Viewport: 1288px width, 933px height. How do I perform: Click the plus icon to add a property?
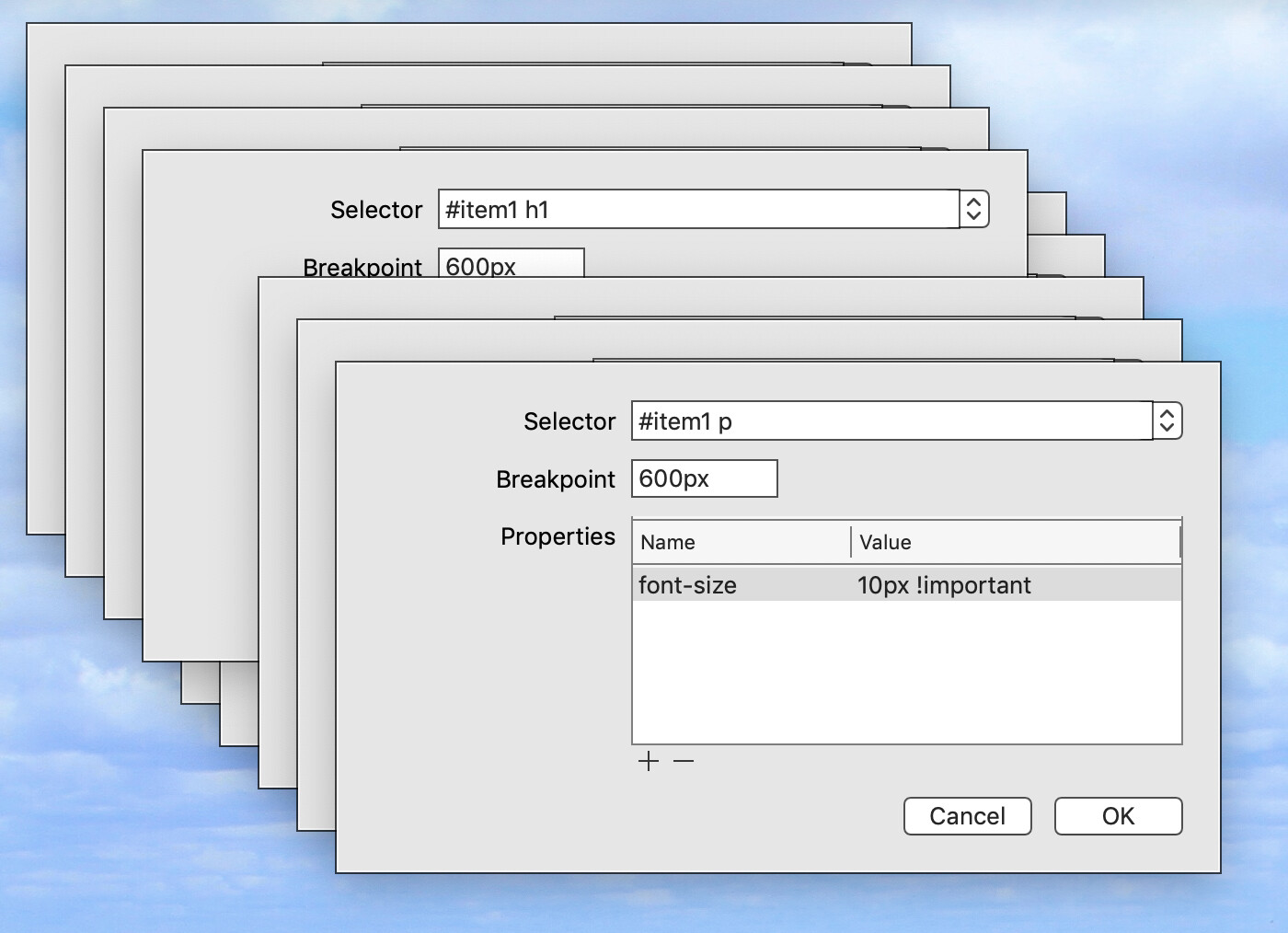click(x=649, y=761)
